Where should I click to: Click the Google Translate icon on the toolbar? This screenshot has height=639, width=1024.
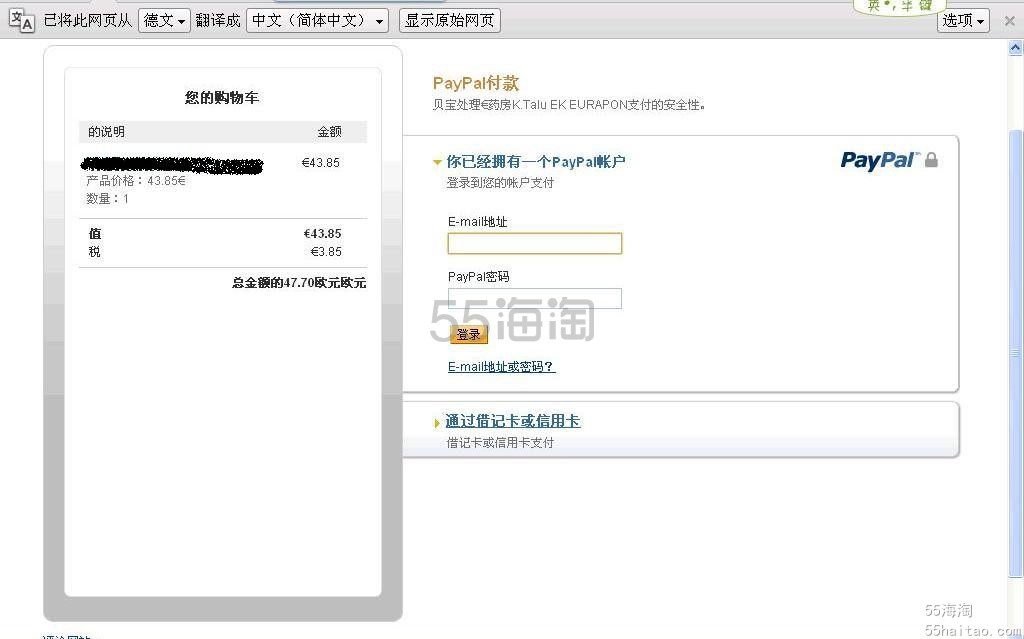click(20, 19)
